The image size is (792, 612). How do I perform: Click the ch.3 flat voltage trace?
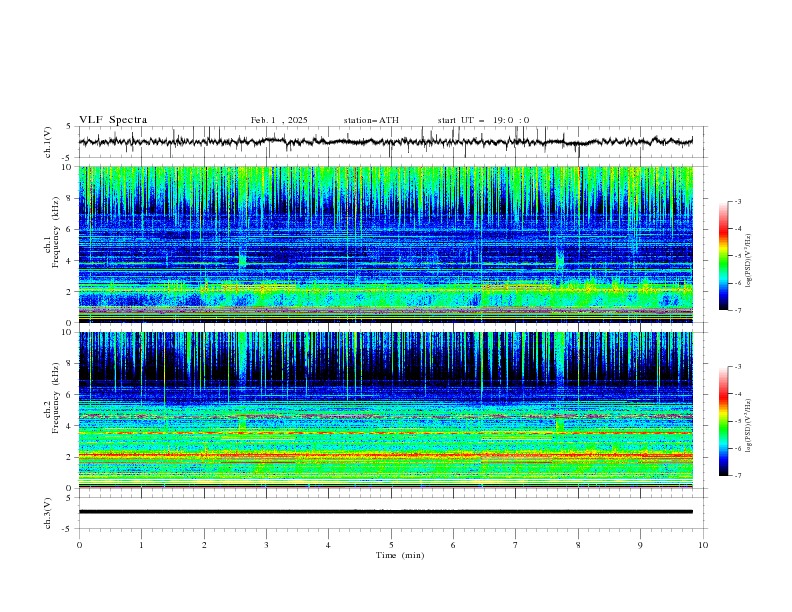[x=385, y=512]
